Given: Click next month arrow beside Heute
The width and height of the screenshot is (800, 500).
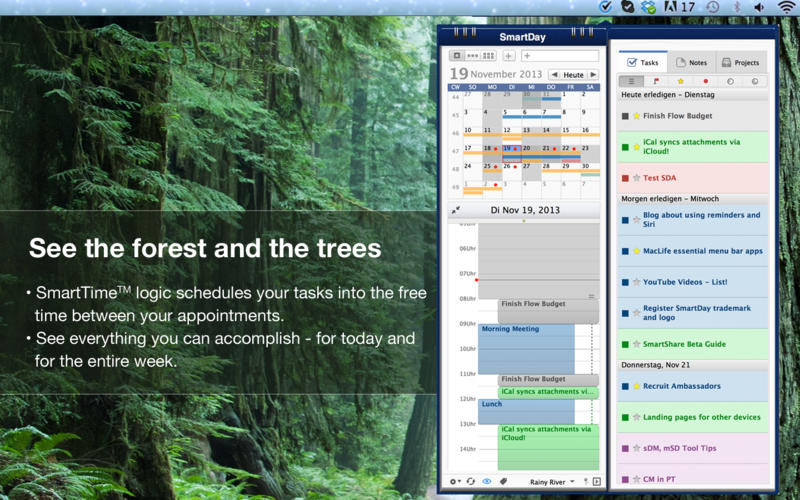Looking at the screenshot, I should tap(593, 75).
